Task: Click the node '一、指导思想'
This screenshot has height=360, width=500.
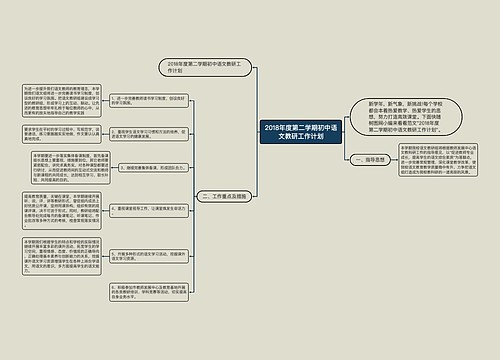Action: pyautogui.click(x=370, y=160)
